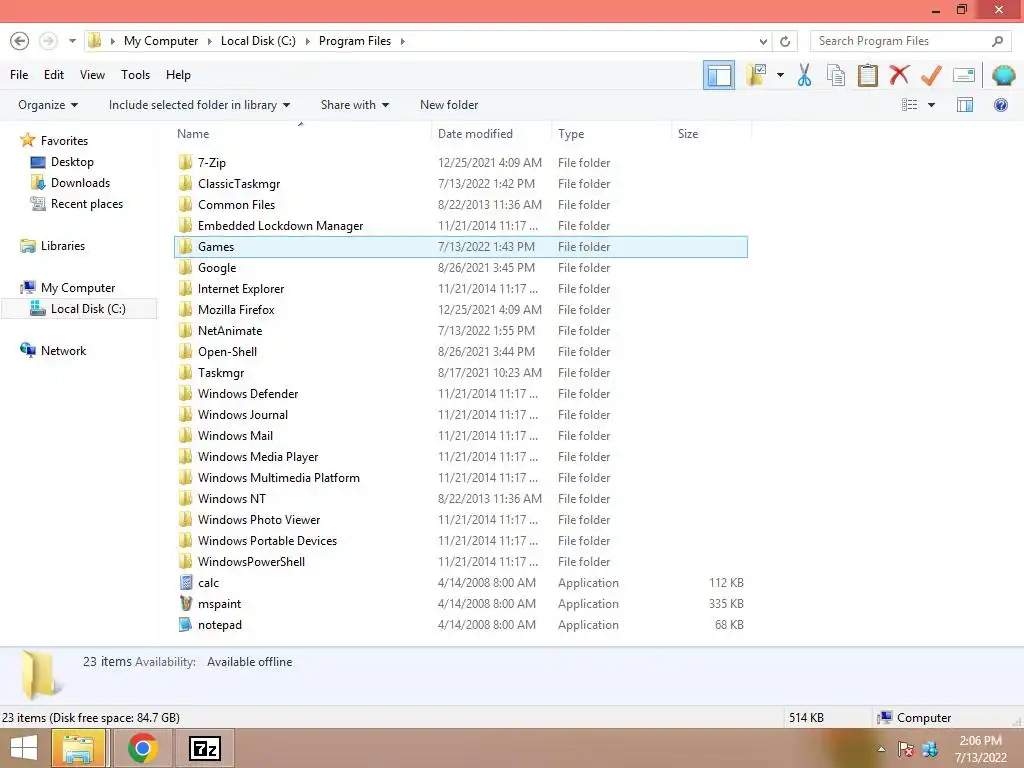This screenshot has width=1024, height=768.
Task: Select the calc application icon
Action: click(186, 583)
